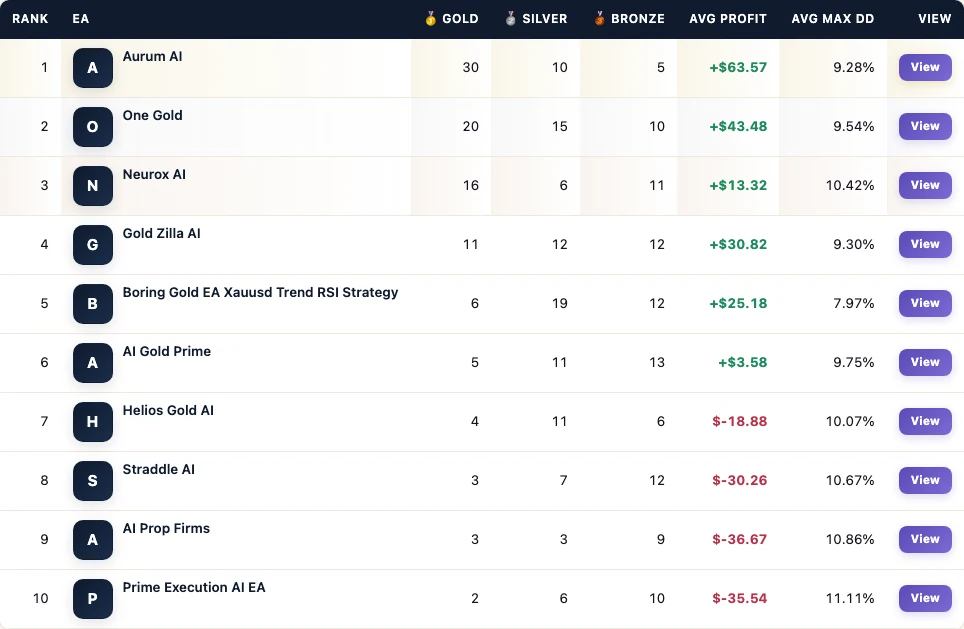Screen dimensions: 964x629
Task: Select the One Gold 'O' avatar
Action: pyautogui.click(x=93, y=127)
